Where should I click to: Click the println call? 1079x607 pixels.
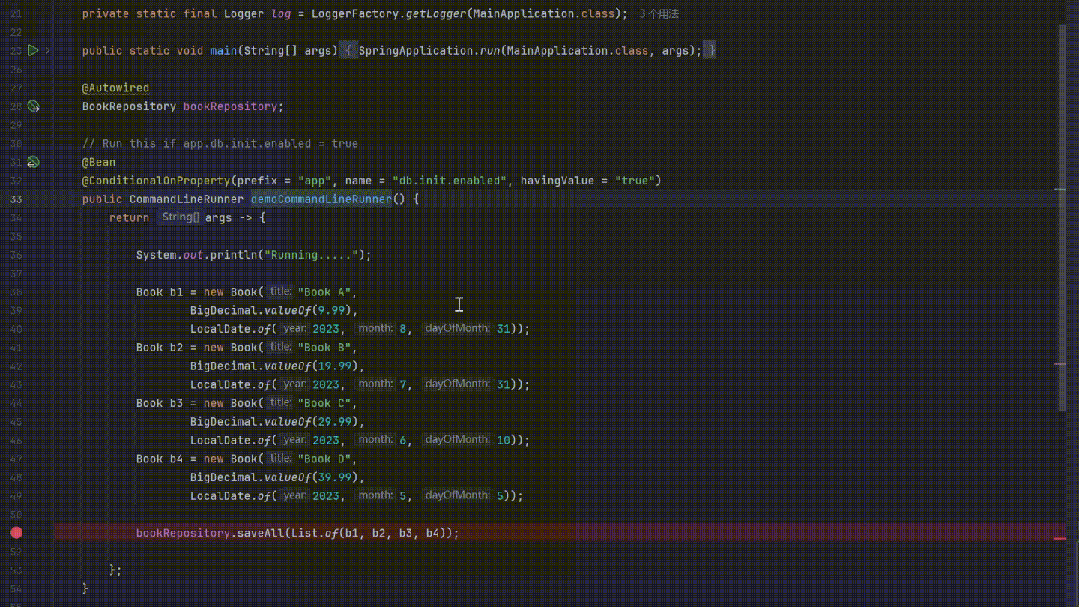pyautogui.click(x=233, y=255)
